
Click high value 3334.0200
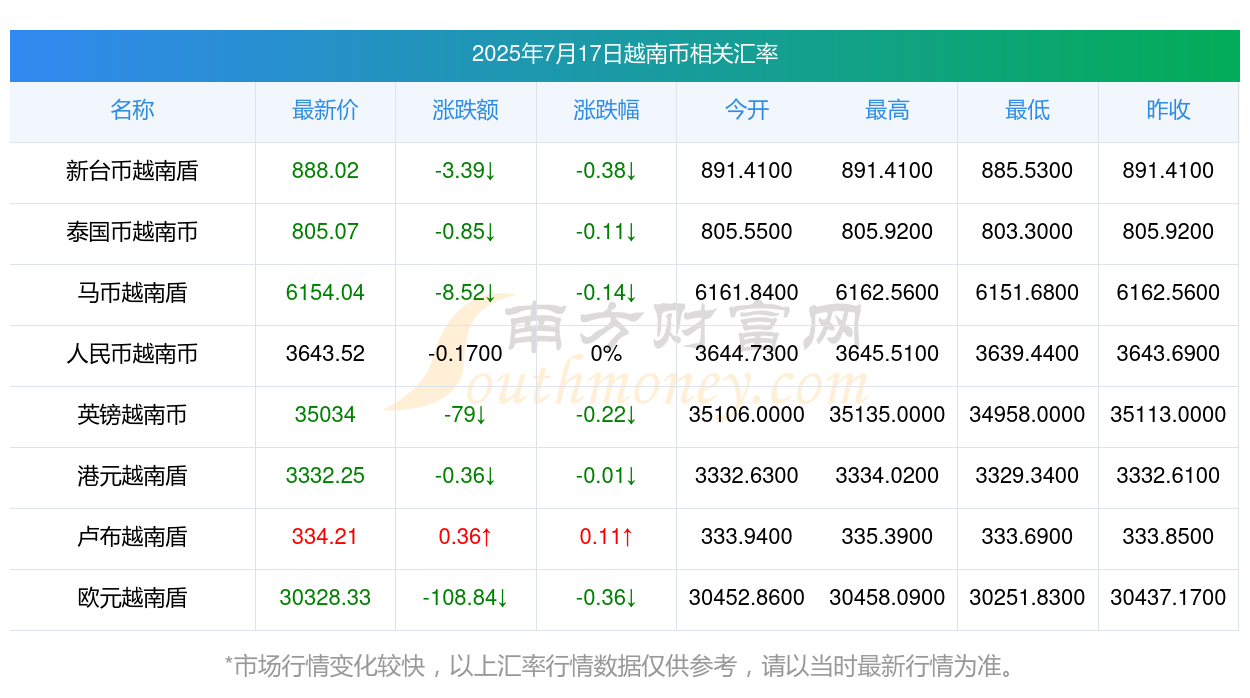click(887, 476)
